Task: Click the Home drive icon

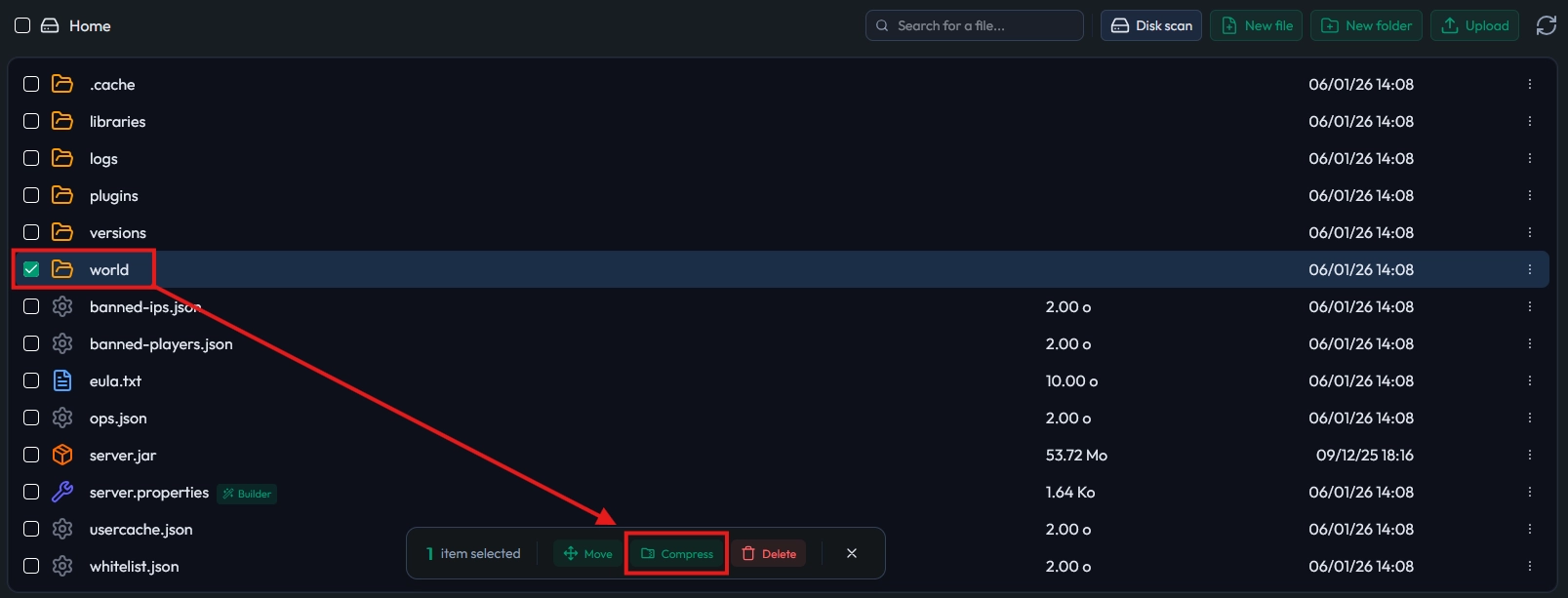Action: coord(50,25)
